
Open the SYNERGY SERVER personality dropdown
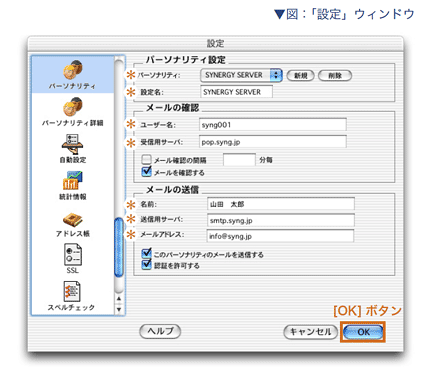[x=241, y=75]
